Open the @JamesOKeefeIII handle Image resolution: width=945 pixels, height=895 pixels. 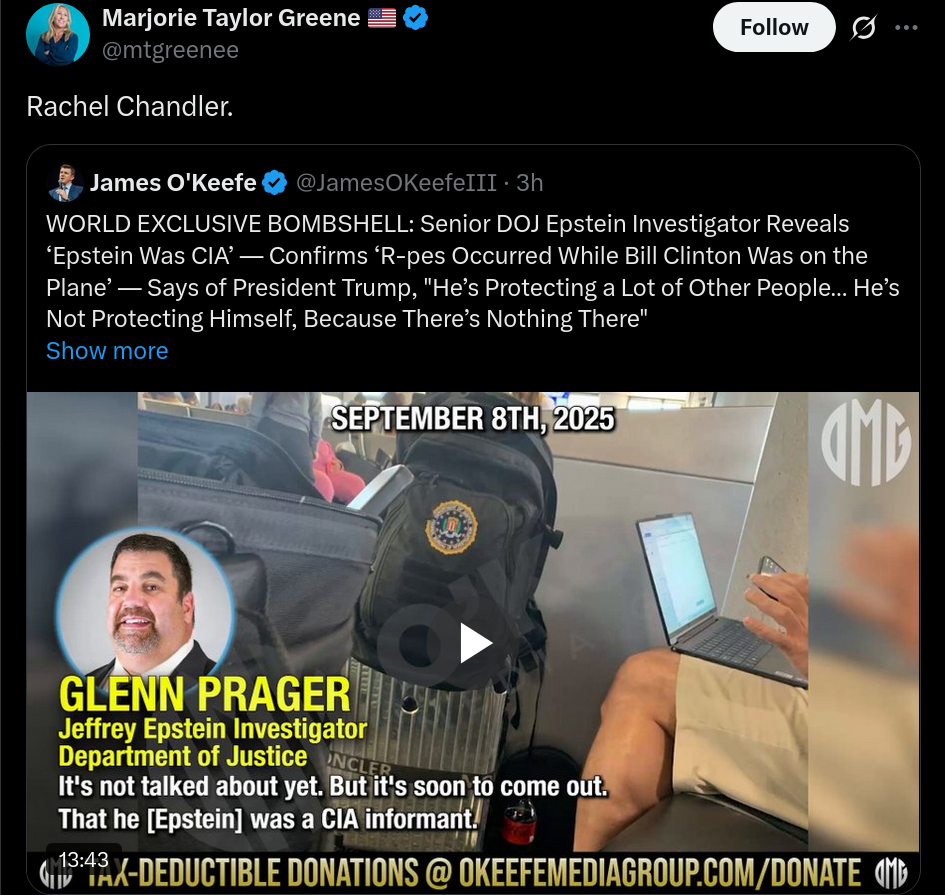[397, 183]
